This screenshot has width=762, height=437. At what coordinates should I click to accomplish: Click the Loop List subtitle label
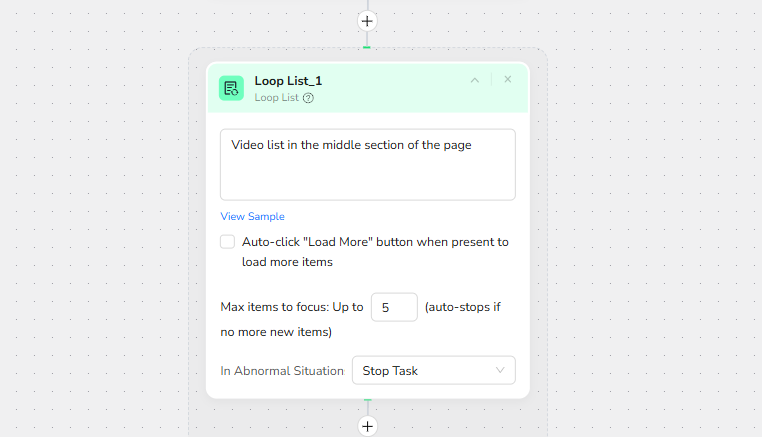pos(276,98)
